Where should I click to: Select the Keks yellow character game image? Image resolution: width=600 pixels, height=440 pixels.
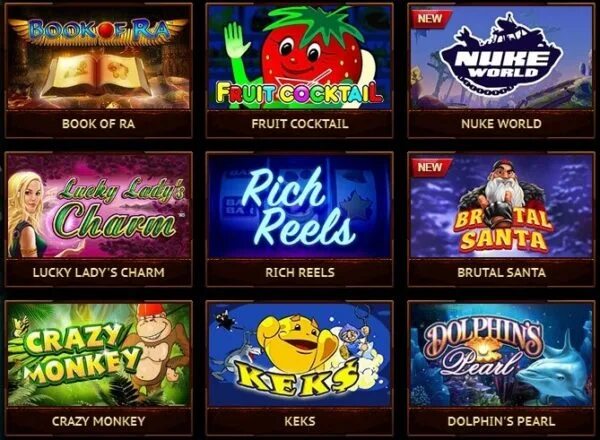pos(300,355)
